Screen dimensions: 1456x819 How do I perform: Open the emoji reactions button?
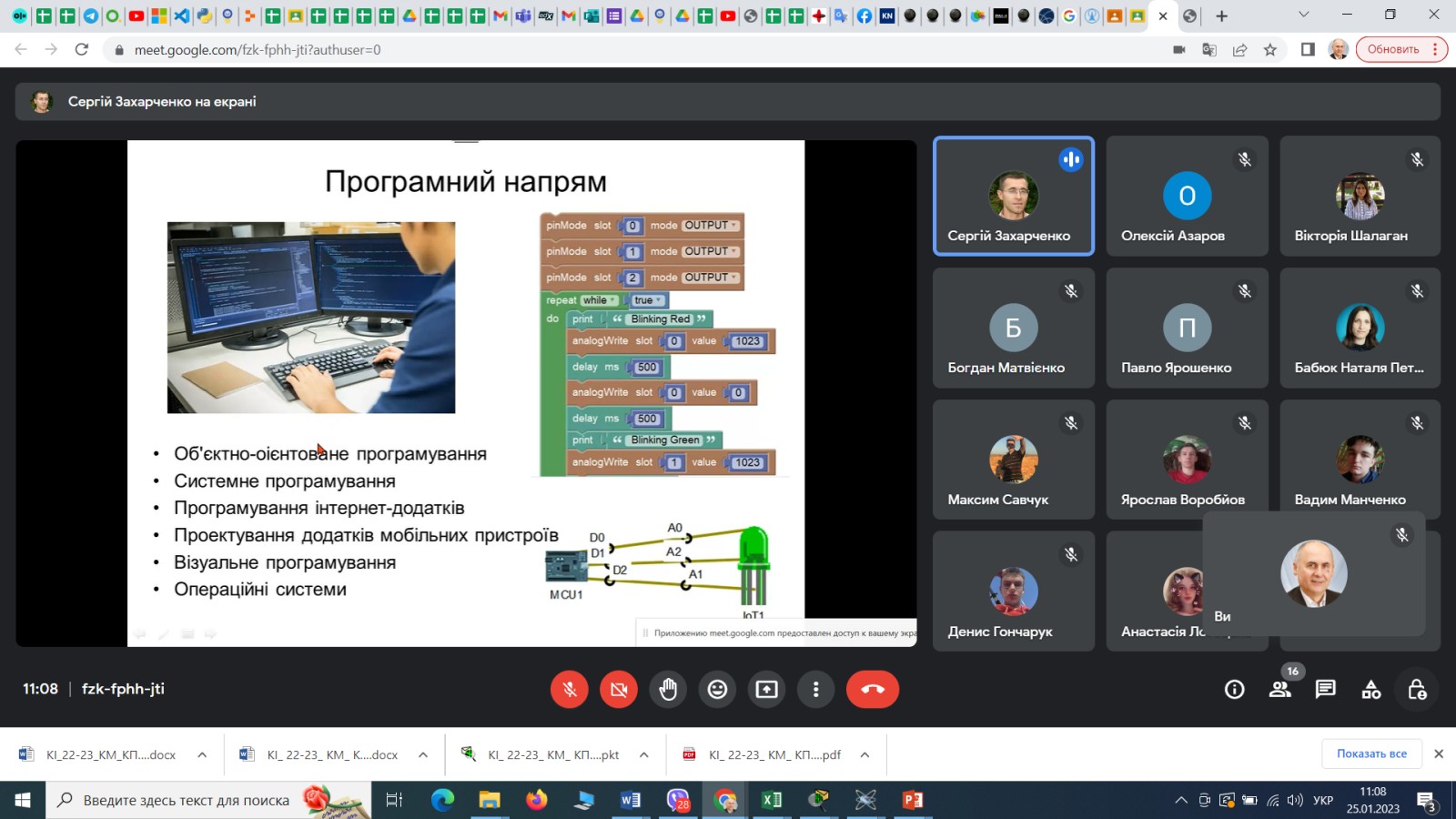pos(717,690)
